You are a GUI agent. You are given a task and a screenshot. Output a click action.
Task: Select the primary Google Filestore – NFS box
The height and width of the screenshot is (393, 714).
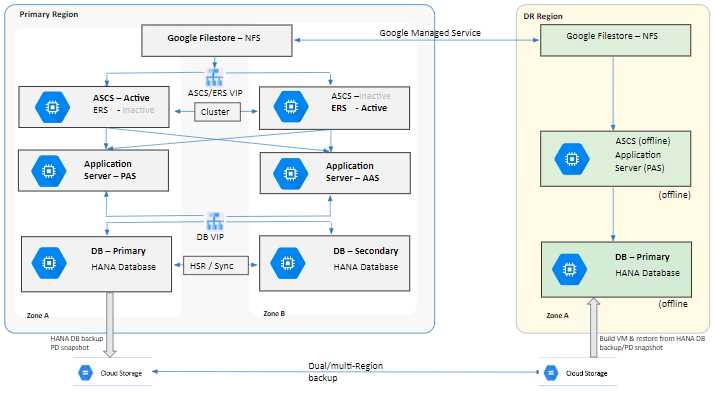click(216, 41)
